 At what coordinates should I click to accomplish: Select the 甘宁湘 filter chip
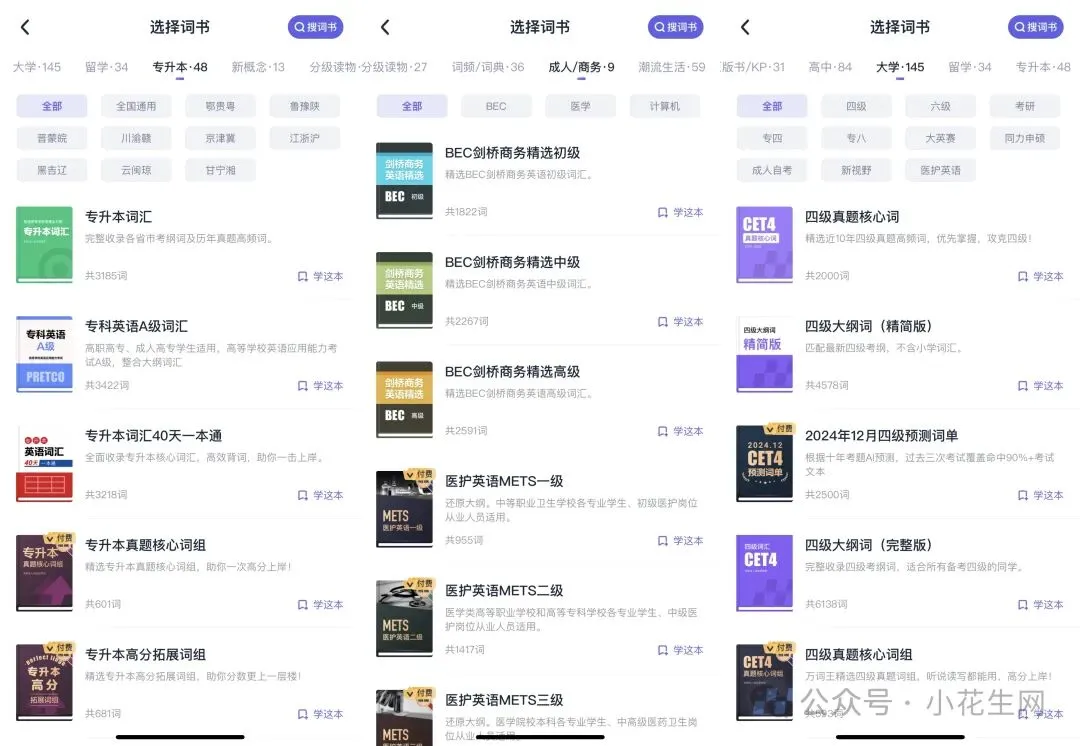tap(220, 170)
